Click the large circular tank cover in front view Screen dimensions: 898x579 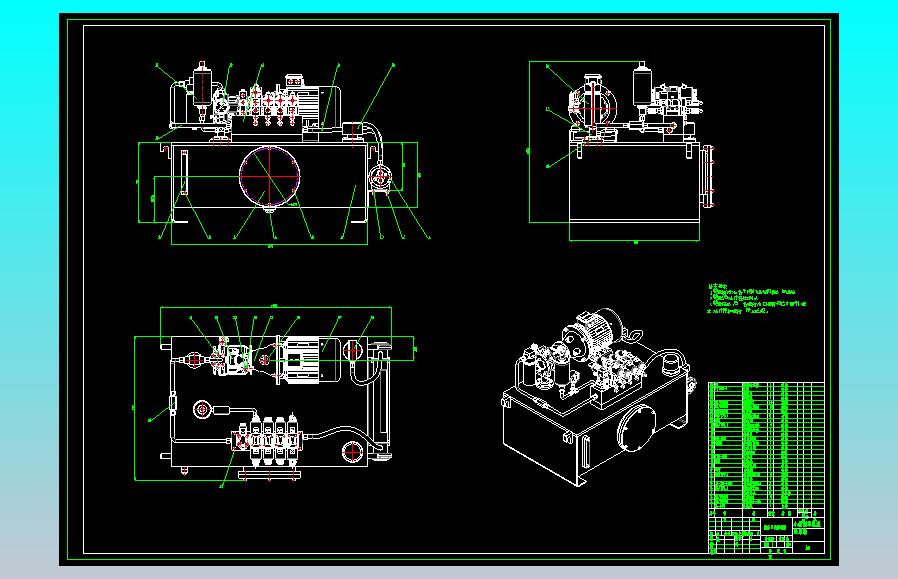click(270, 176)
